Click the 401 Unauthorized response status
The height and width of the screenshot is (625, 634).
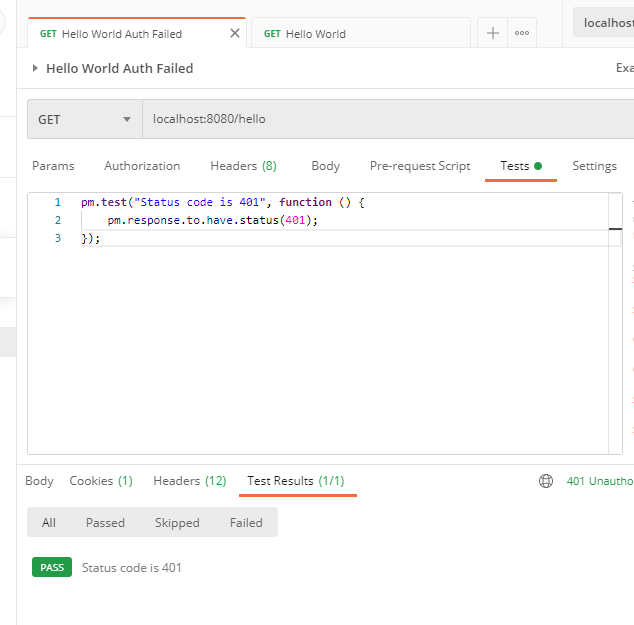click(600, 481)
